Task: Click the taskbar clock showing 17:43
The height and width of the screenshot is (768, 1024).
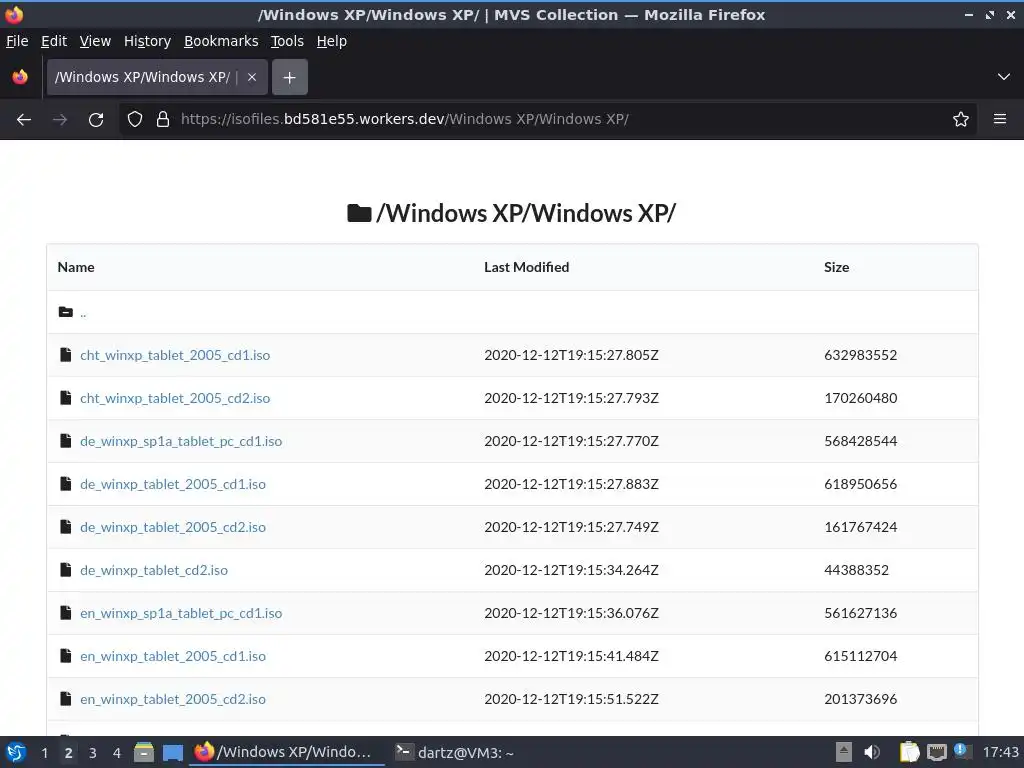Action: [x=1000, y=752]
